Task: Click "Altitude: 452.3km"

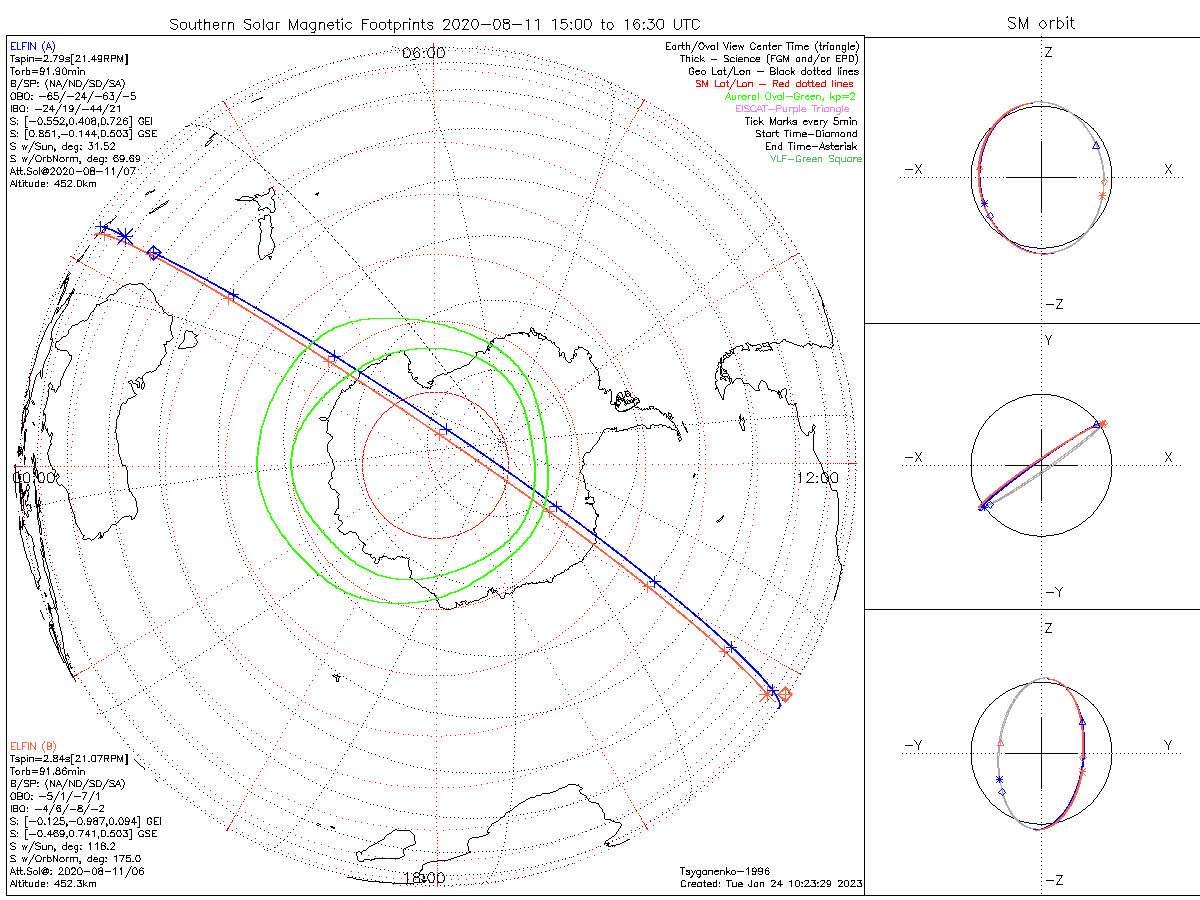Action: 53,884
